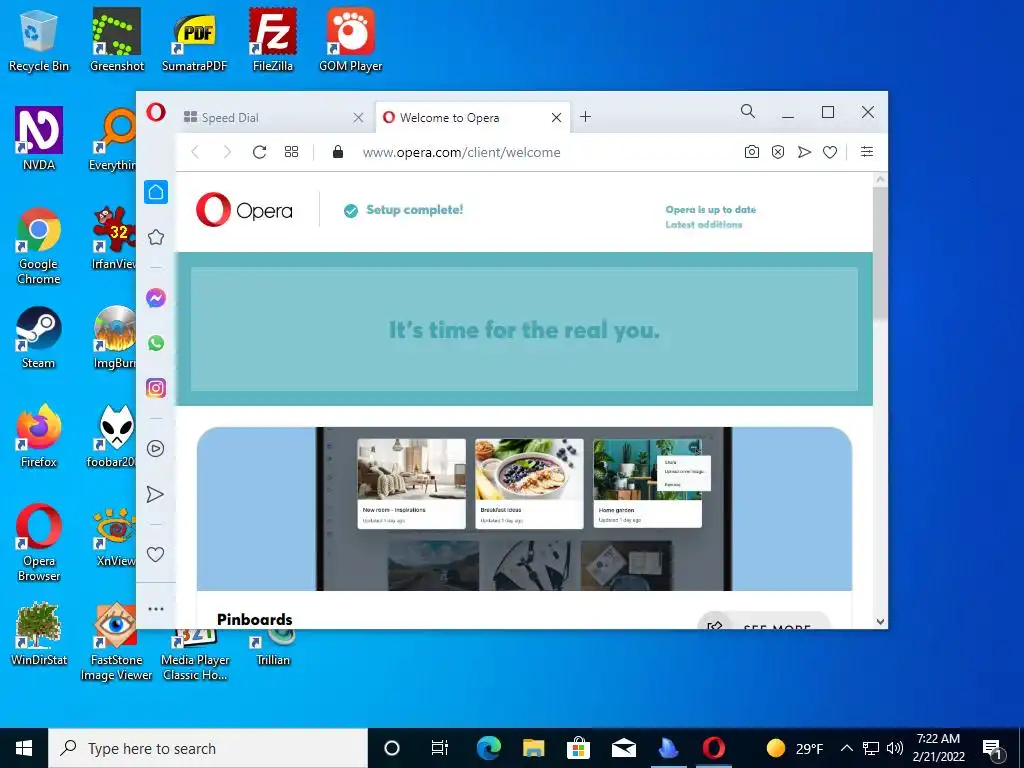Image resolution: width=1024 pixels, height=768 pixels.
Task: Click the taskbar search box
Action: point(208,748)
